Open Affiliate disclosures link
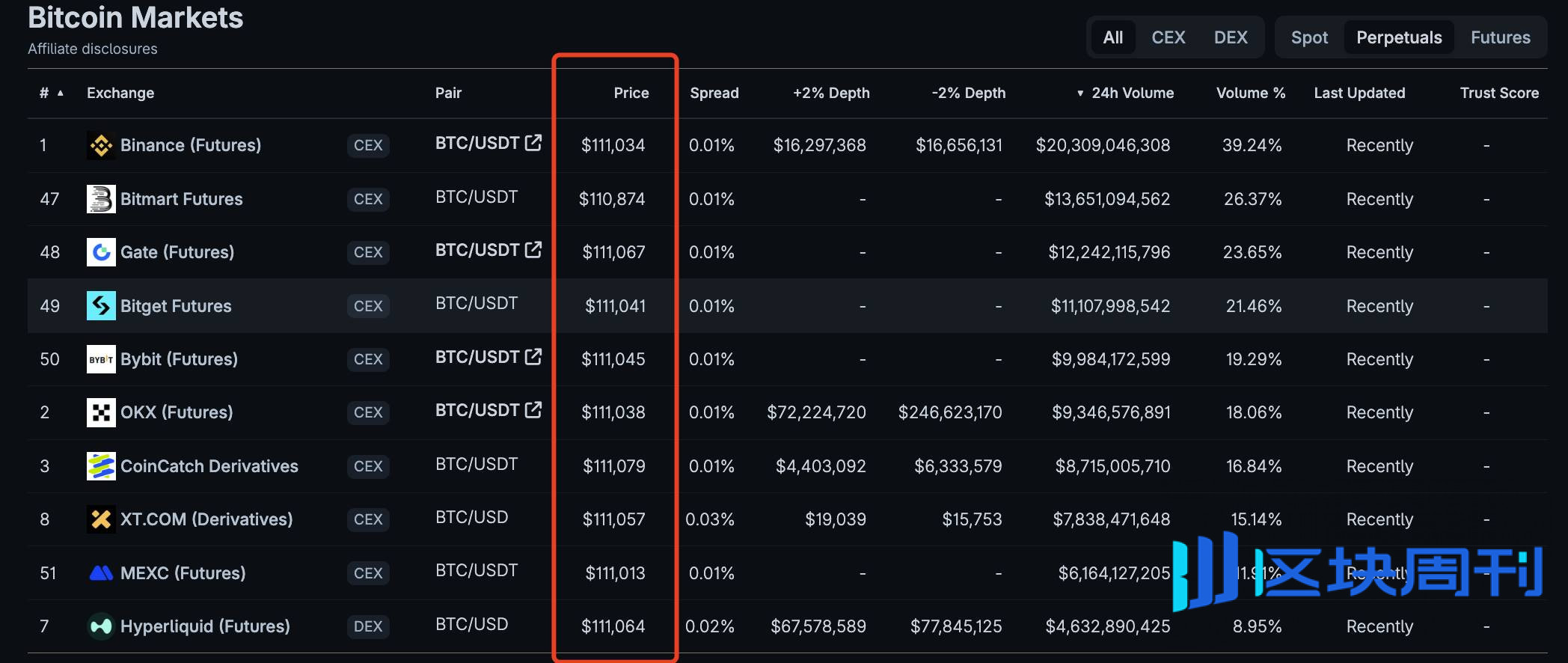Screen dimensions: 1568x663 pyautogui.click(x=93, y=49)
